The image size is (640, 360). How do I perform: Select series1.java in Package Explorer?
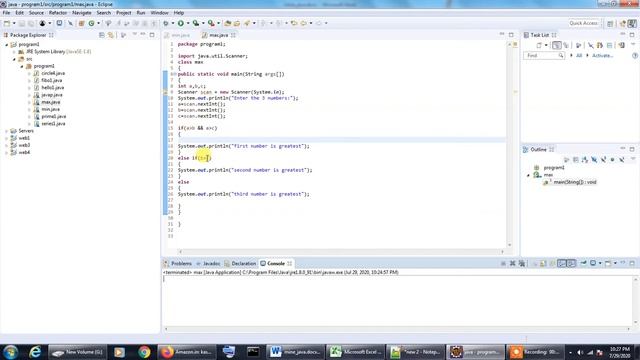point(53,124)
